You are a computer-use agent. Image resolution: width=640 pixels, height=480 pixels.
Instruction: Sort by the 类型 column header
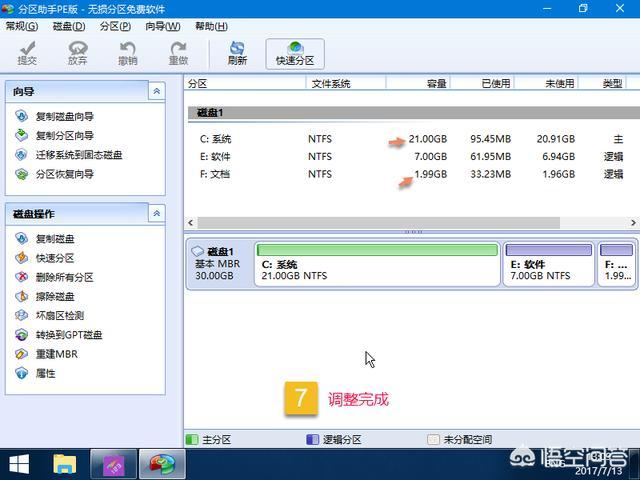coord(602,84)
